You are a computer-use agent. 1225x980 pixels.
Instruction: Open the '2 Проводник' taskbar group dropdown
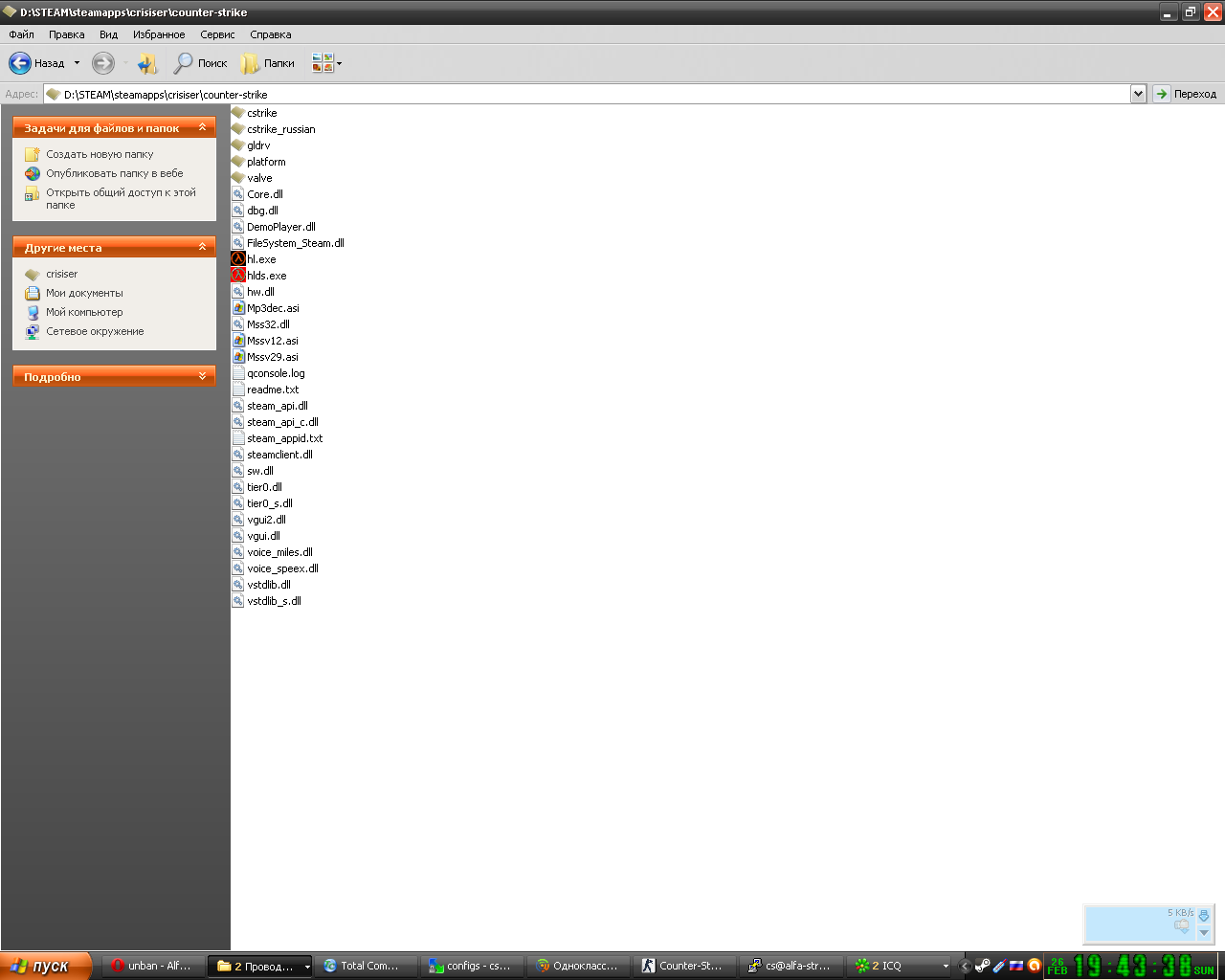pyautogui.click(x=307, y=967)
